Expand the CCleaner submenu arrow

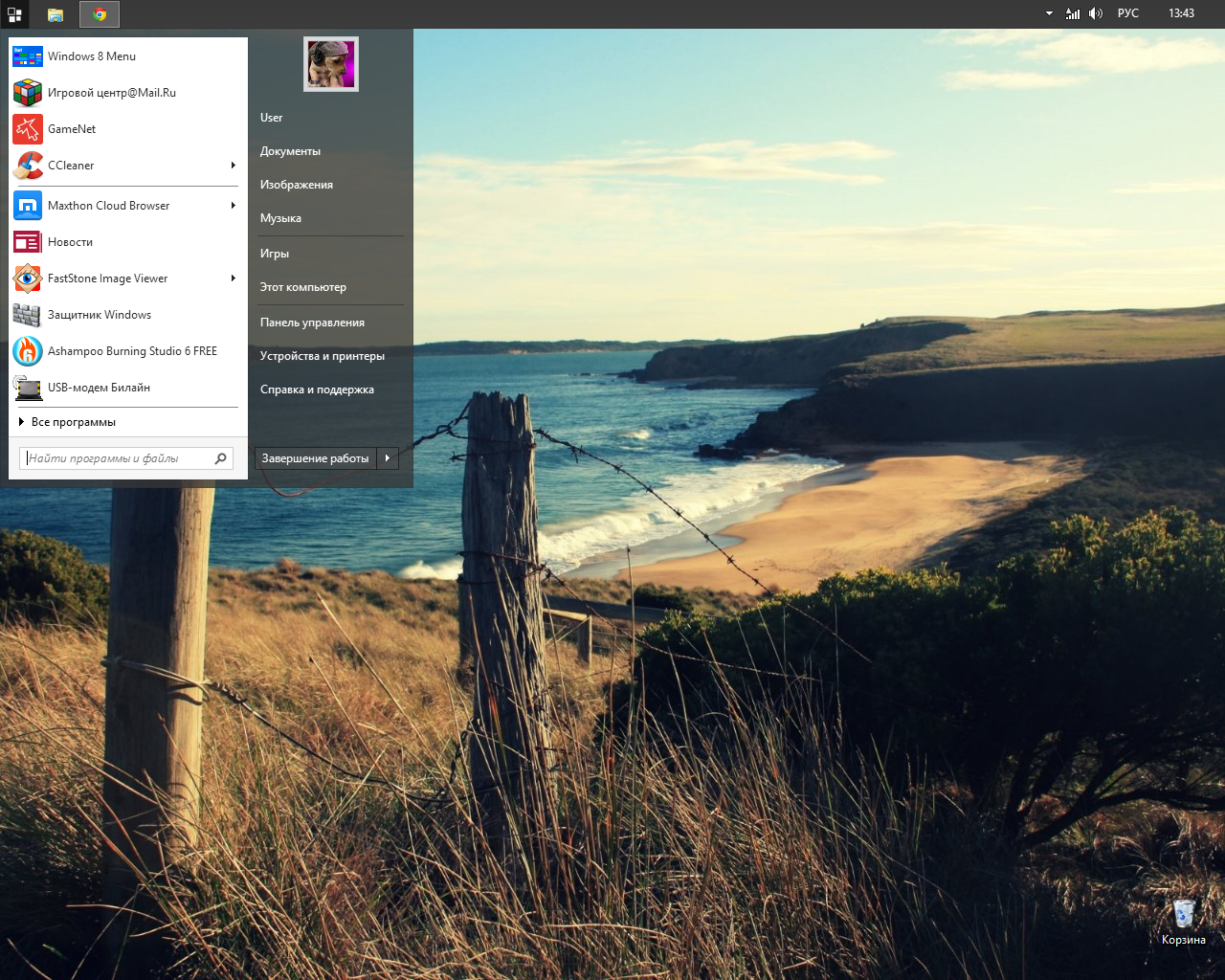[x=233, y=166]
